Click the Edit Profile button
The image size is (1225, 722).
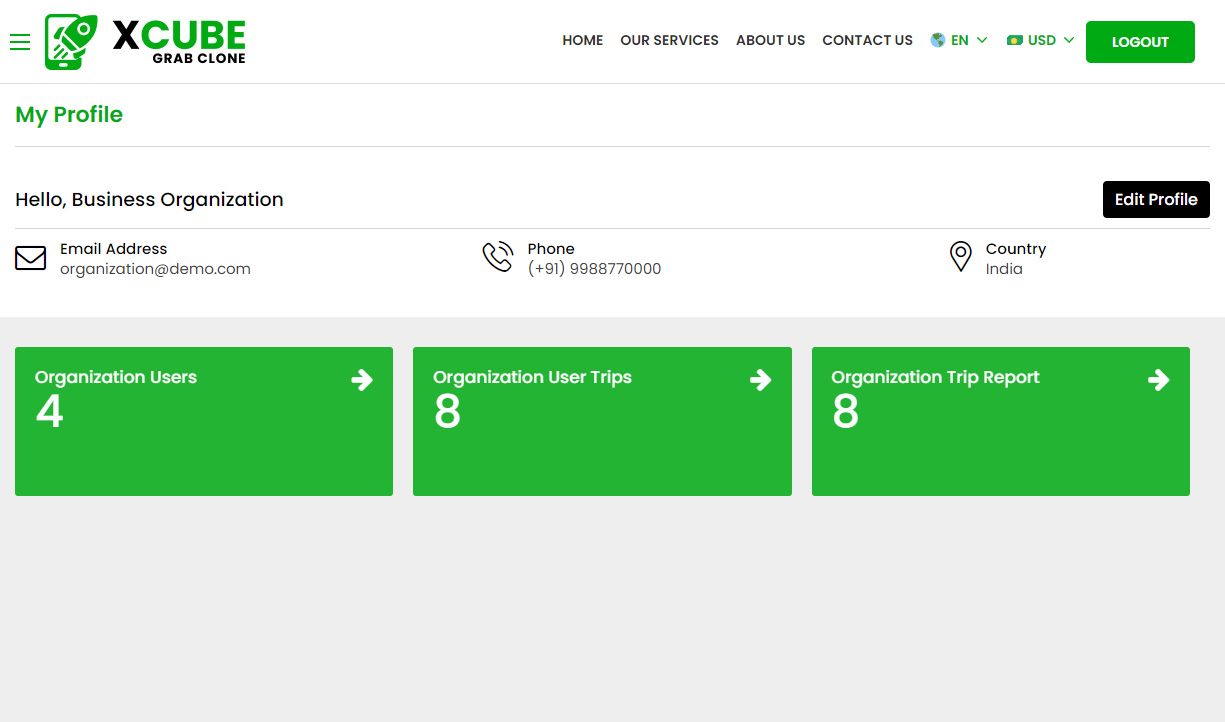click(1156, 200)
